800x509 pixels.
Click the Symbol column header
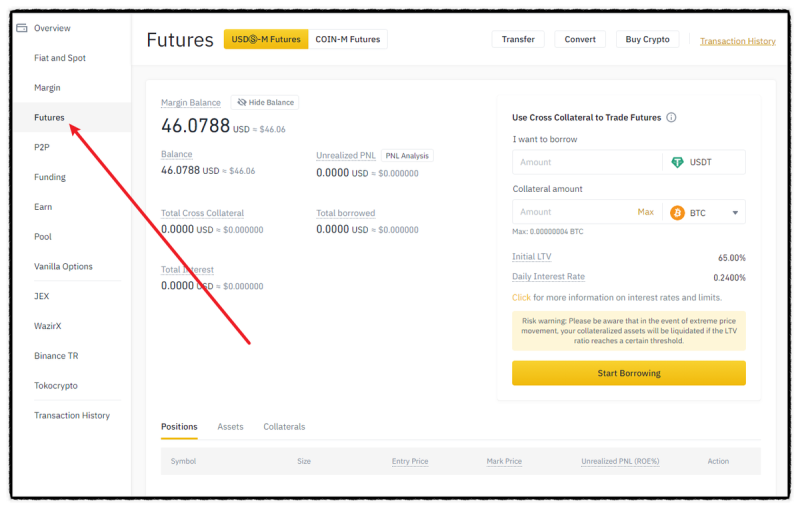coord(183,461)
